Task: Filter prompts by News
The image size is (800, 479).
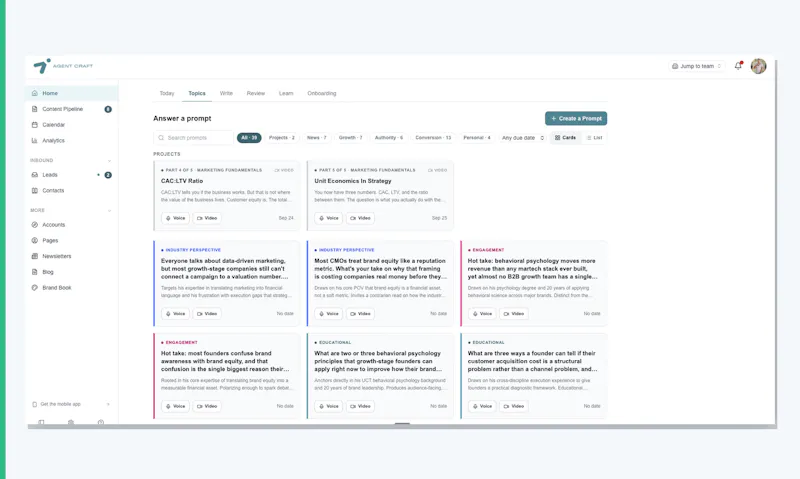Action: (x=316, y=138)
